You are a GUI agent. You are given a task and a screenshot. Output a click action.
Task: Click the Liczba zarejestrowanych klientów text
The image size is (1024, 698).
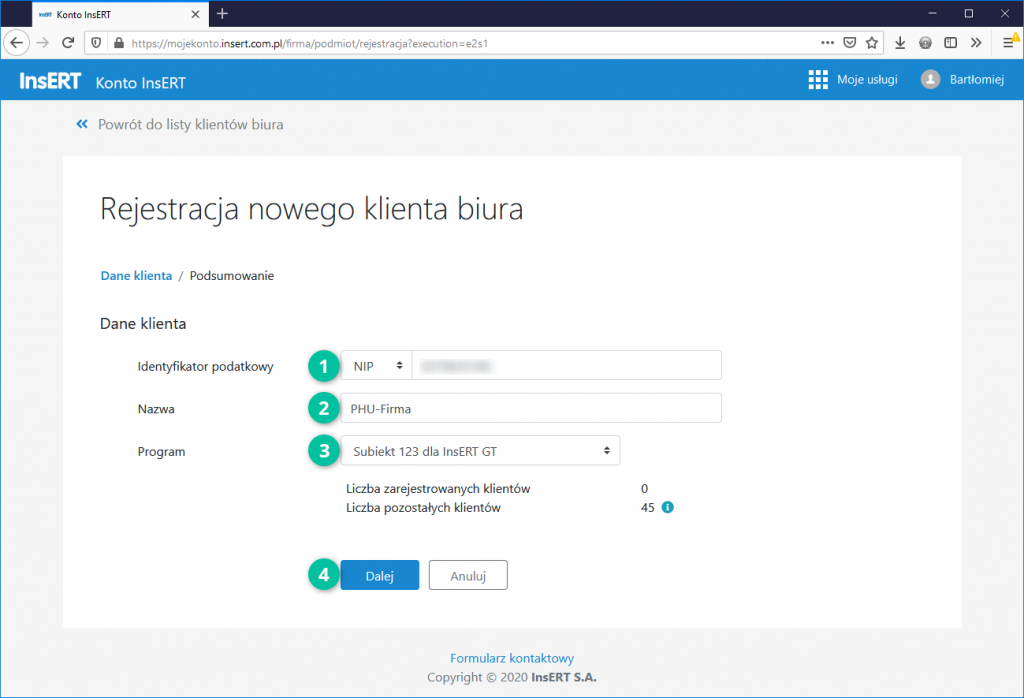coord(438,488)
